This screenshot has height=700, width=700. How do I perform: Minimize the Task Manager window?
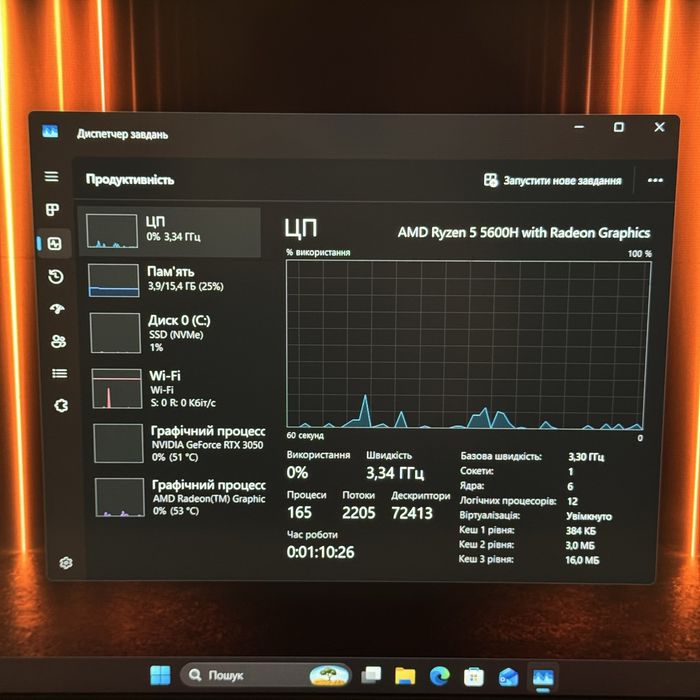point(579,127)
